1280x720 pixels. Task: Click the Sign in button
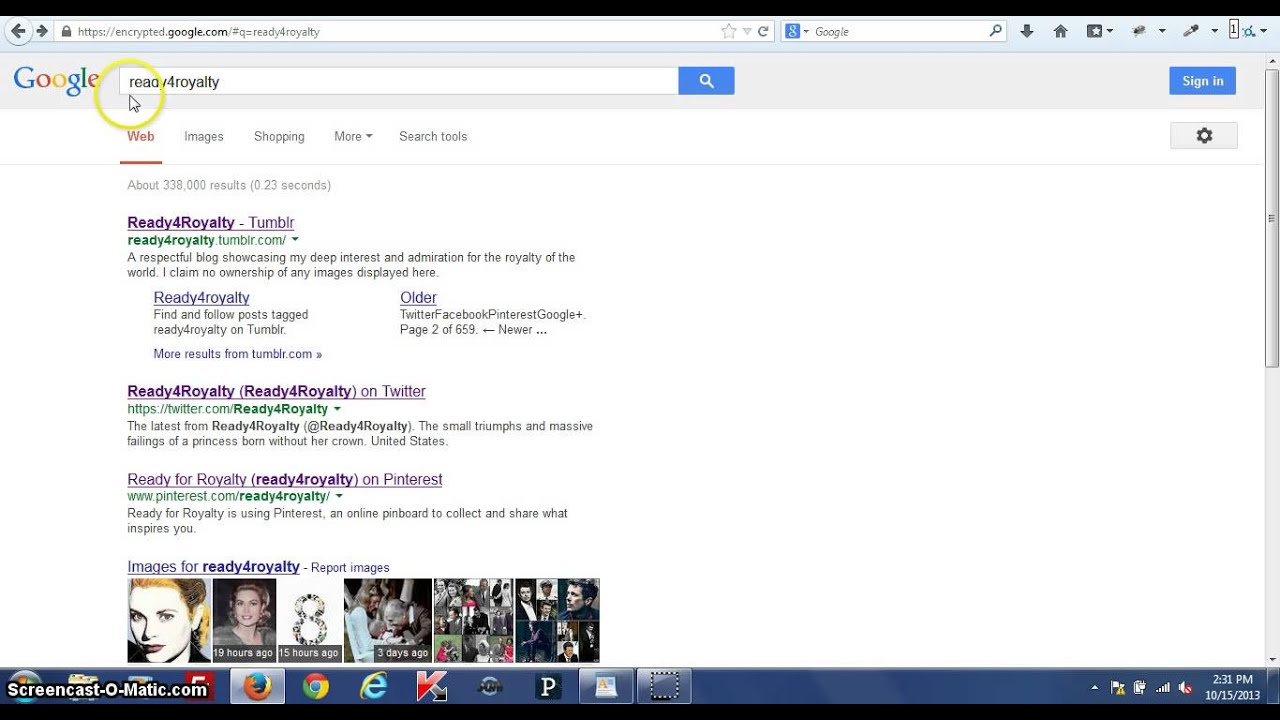click(1202, 81)
